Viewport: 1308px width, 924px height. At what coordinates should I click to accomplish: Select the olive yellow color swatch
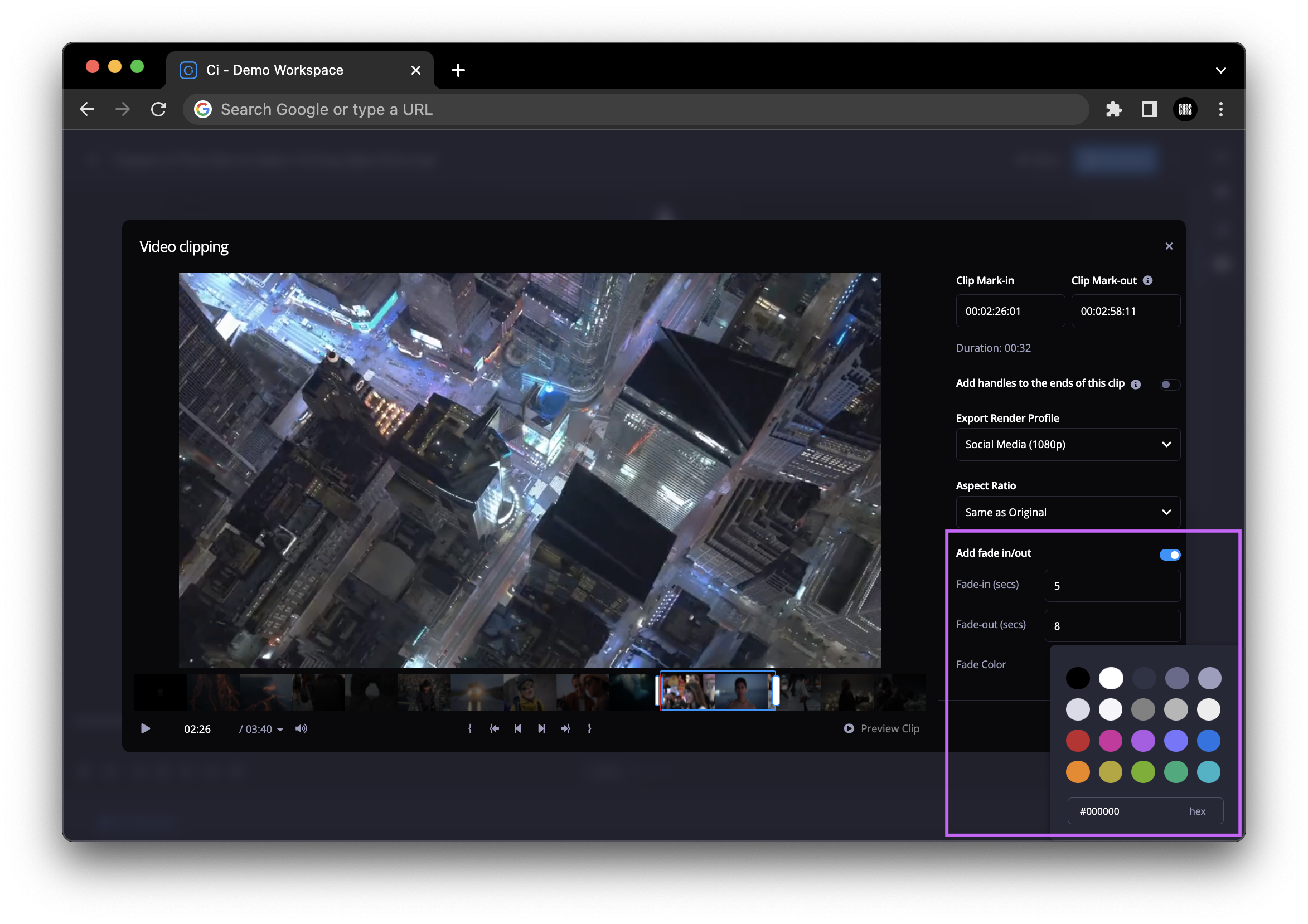click(x=1111, y=772)
